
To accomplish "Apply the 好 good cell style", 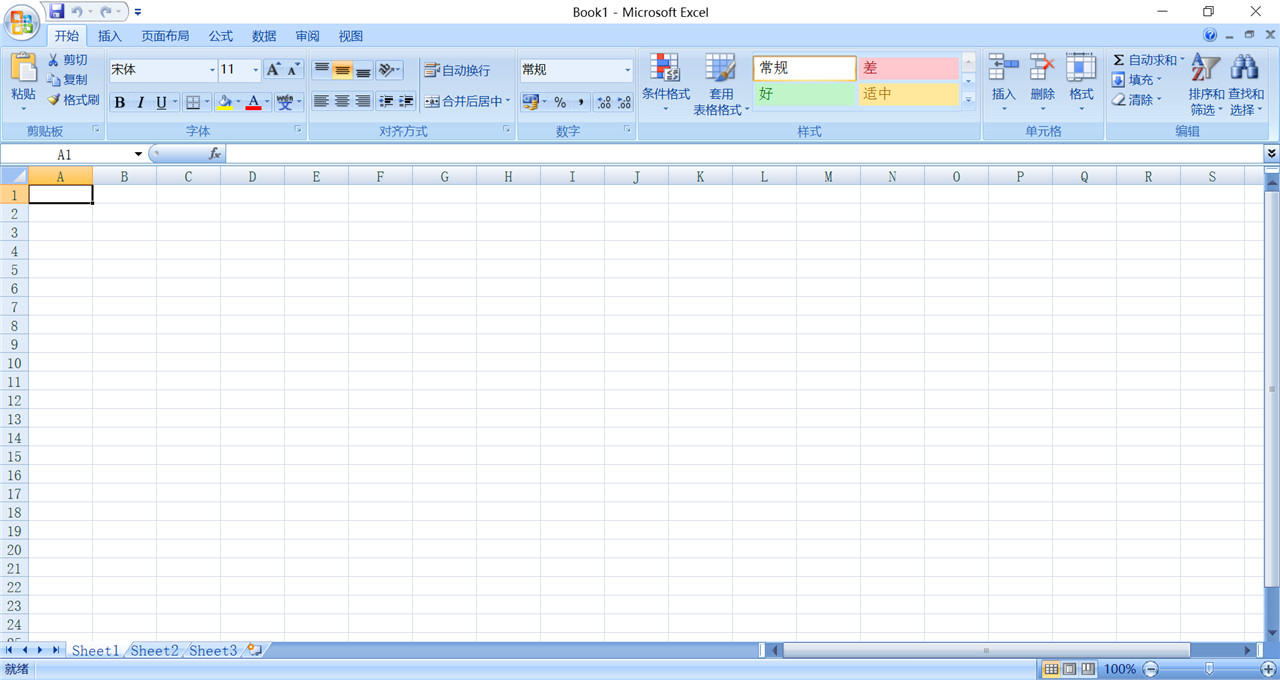I will pos(805,94).
